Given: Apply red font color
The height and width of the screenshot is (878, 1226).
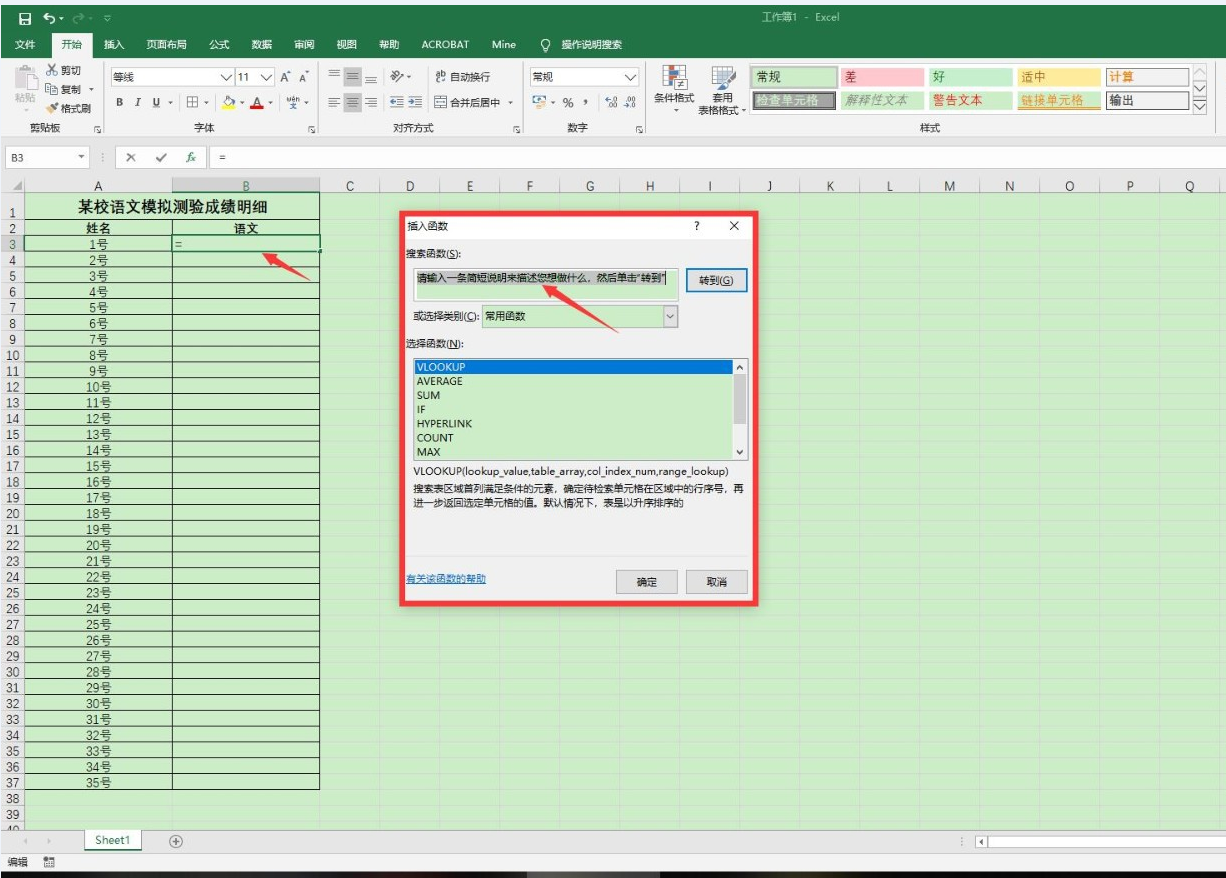Looking at the screenshot, I should click(x=257, y=102).
